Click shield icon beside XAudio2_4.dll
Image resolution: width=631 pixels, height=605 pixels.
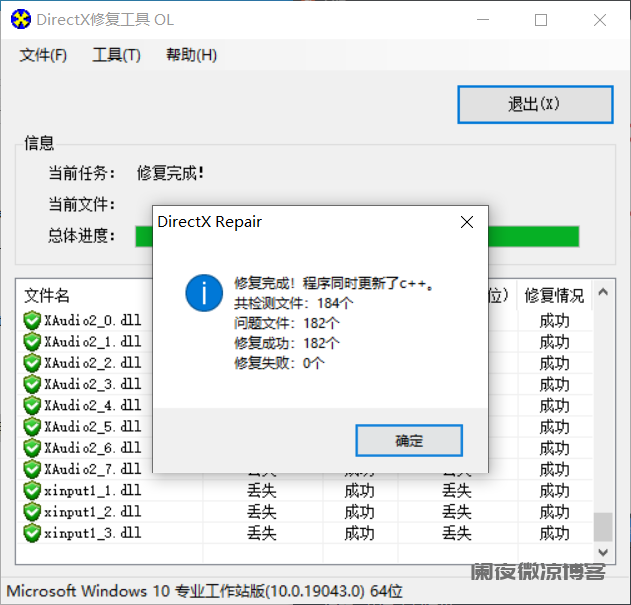click(x=32, y=405)
